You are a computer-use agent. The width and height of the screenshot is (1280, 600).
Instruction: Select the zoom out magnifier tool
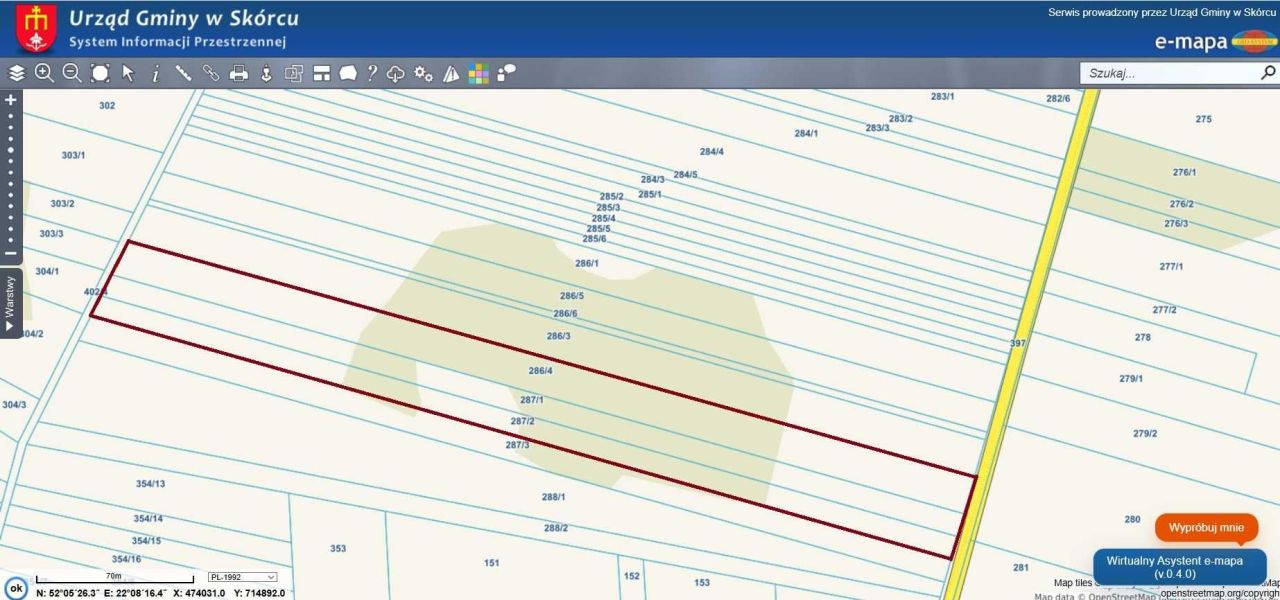coord(72,73)
